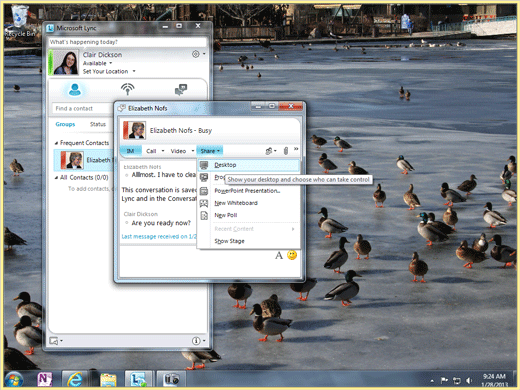Open the Lync options gear icon
The height and width of the screenshot is (390, 520).
click(196, 54)
